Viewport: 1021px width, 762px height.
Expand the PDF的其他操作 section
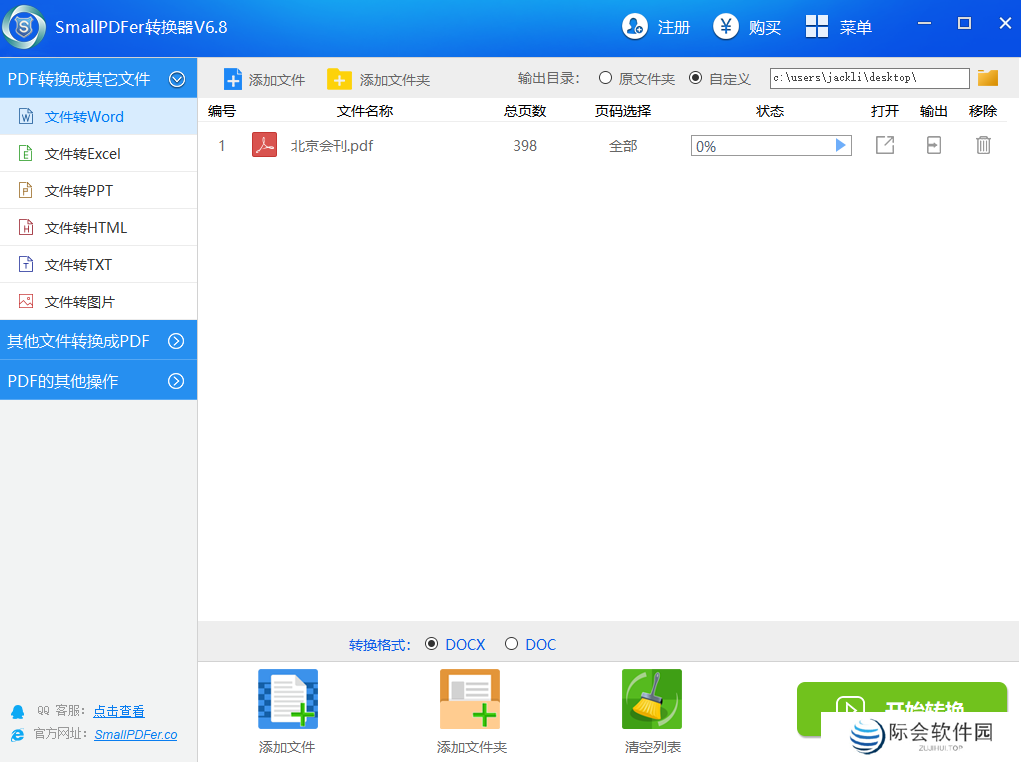177,381
